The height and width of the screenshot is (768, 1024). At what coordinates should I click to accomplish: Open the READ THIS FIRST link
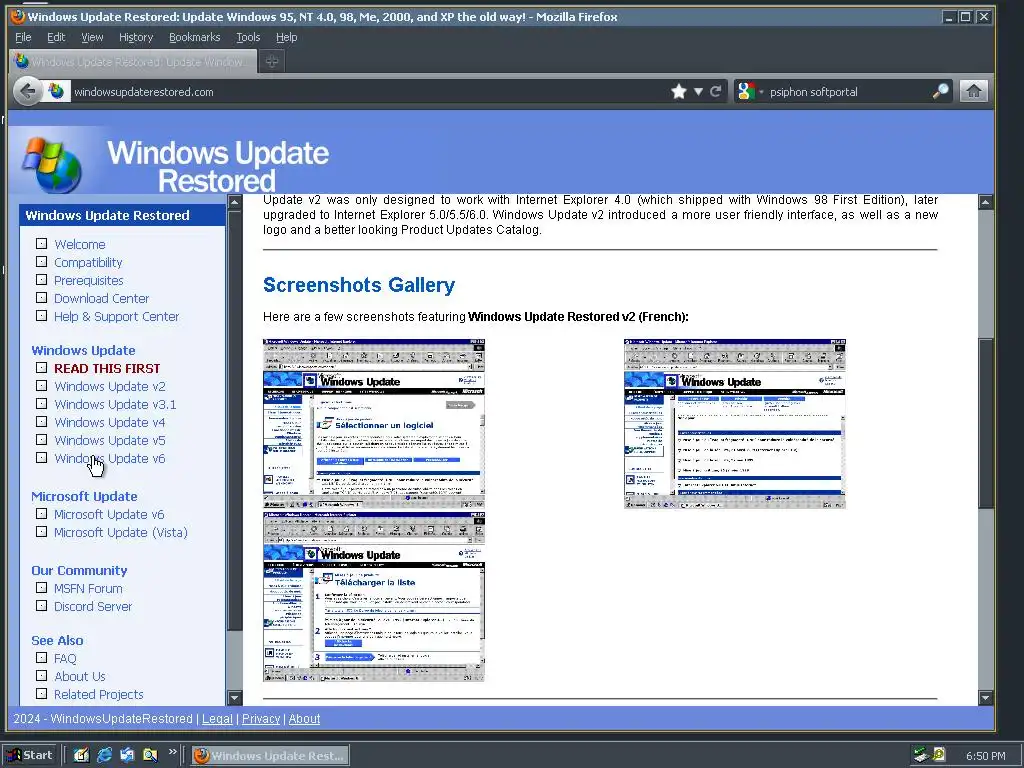[x=107, y=368]
